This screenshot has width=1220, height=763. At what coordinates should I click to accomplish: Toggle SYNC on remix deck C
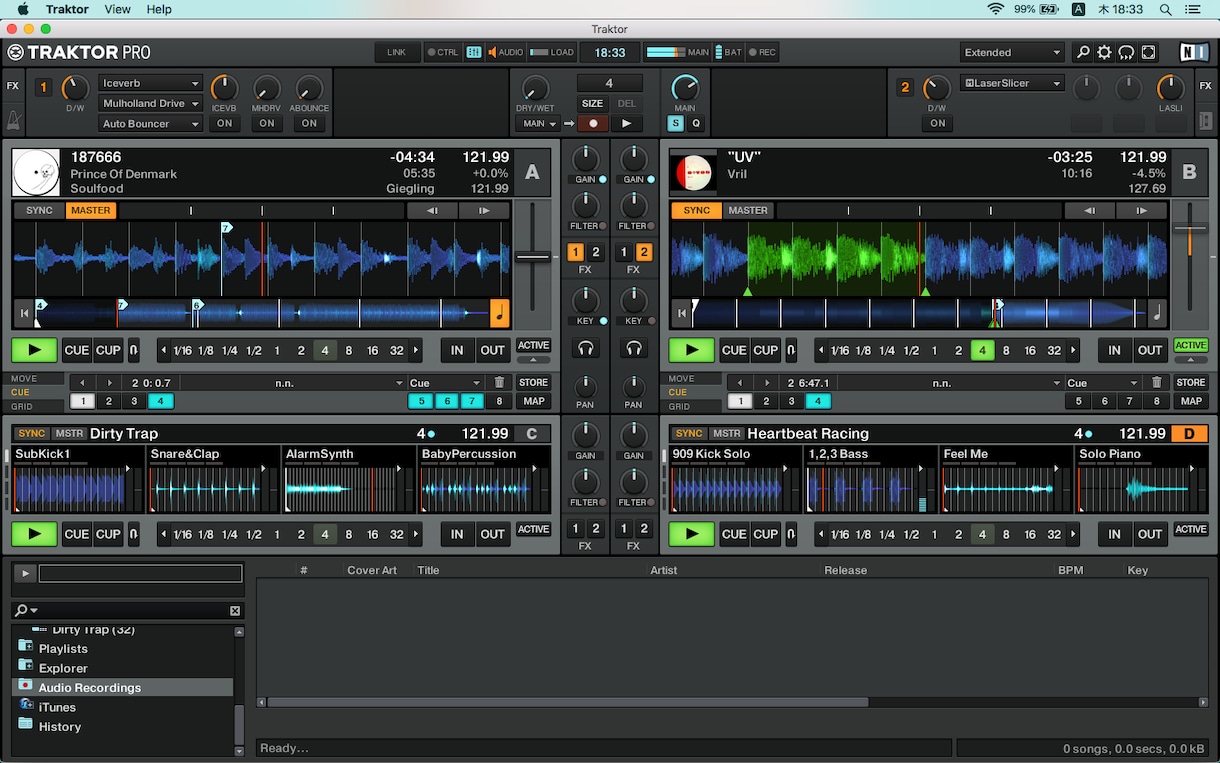(32, 433)
